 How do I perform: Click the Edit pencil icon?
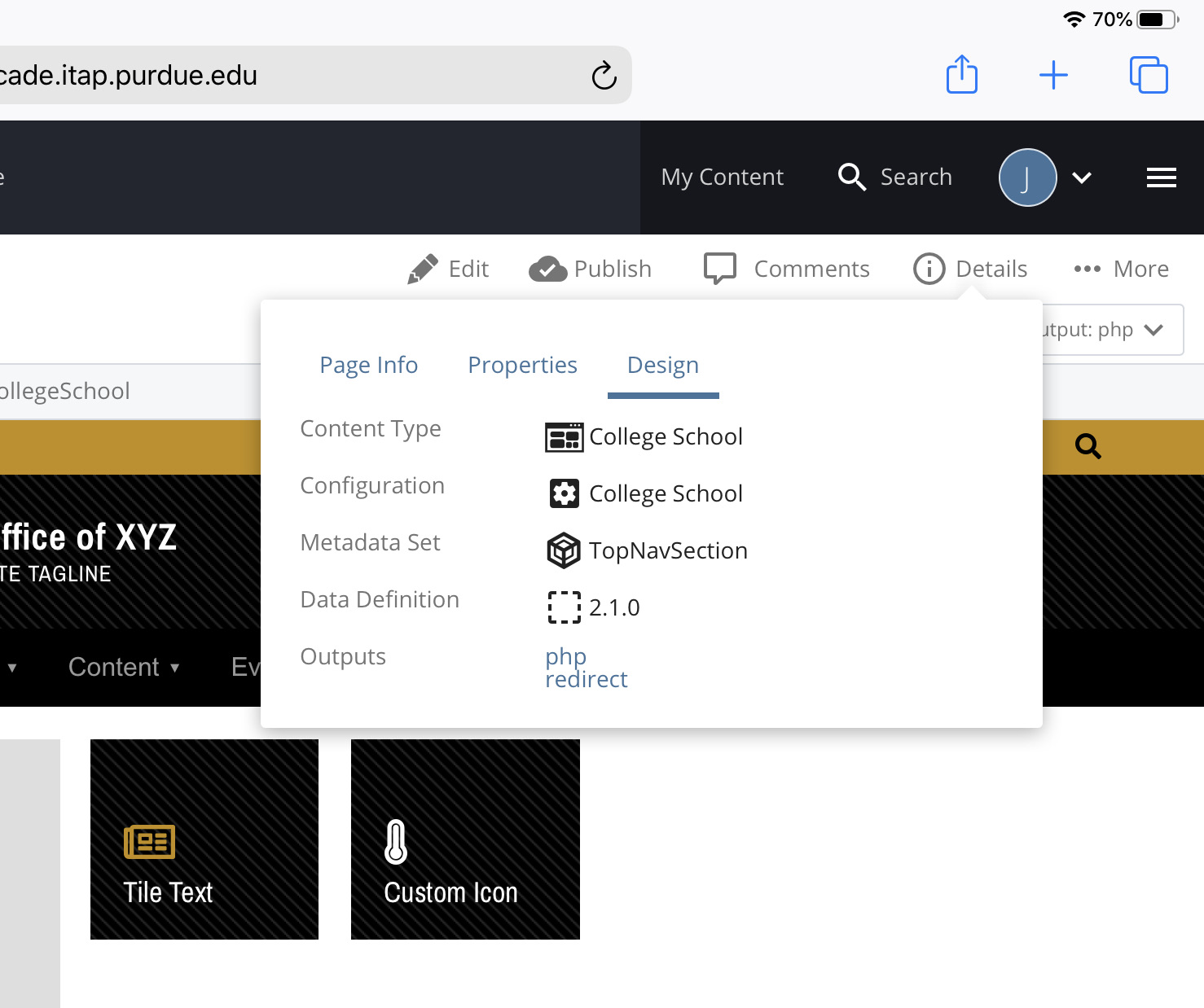tap(422, 269)
